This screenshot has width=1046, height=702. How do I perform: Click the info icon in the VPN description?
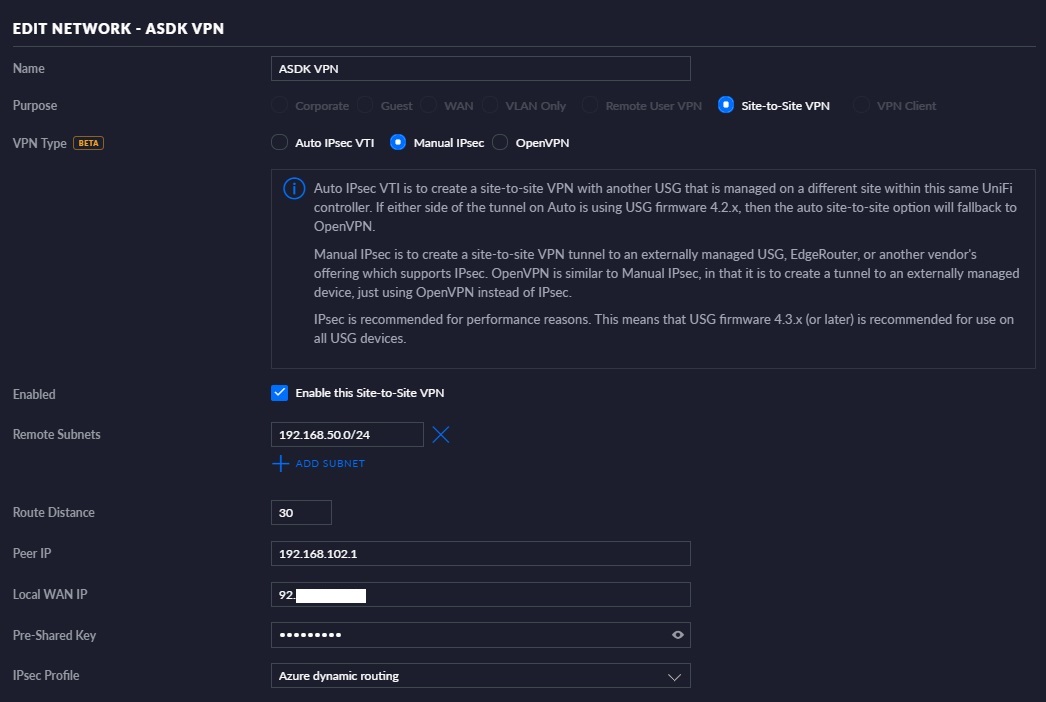(294, 189)
